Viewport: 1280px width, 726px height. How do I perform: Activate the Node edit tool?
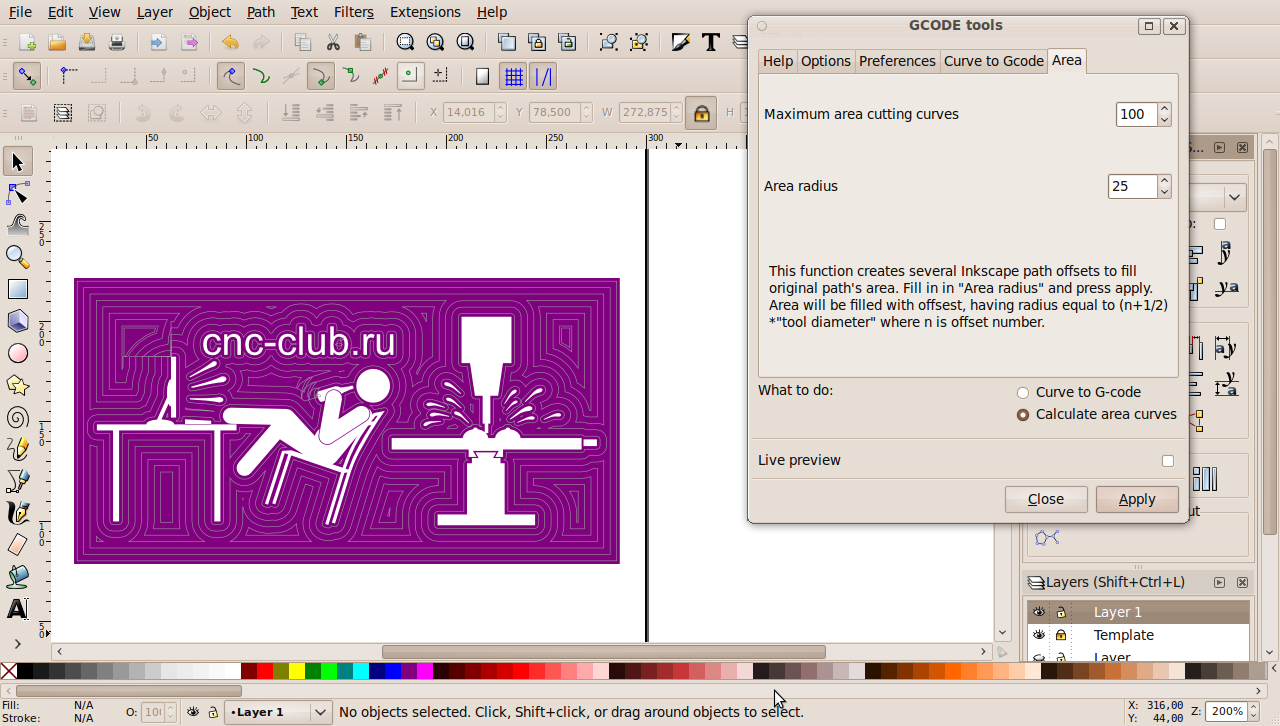coord(18,193)
